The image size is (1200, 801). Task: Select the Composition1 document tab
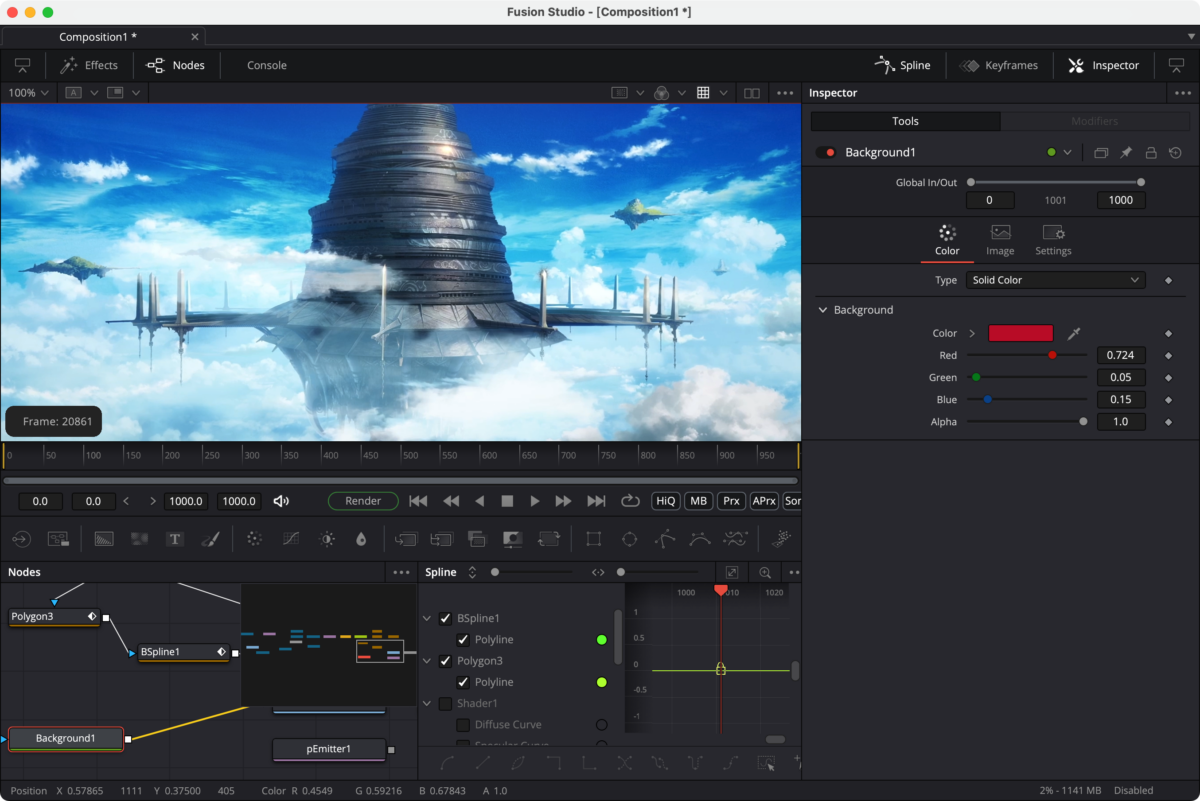pos(98,37)
